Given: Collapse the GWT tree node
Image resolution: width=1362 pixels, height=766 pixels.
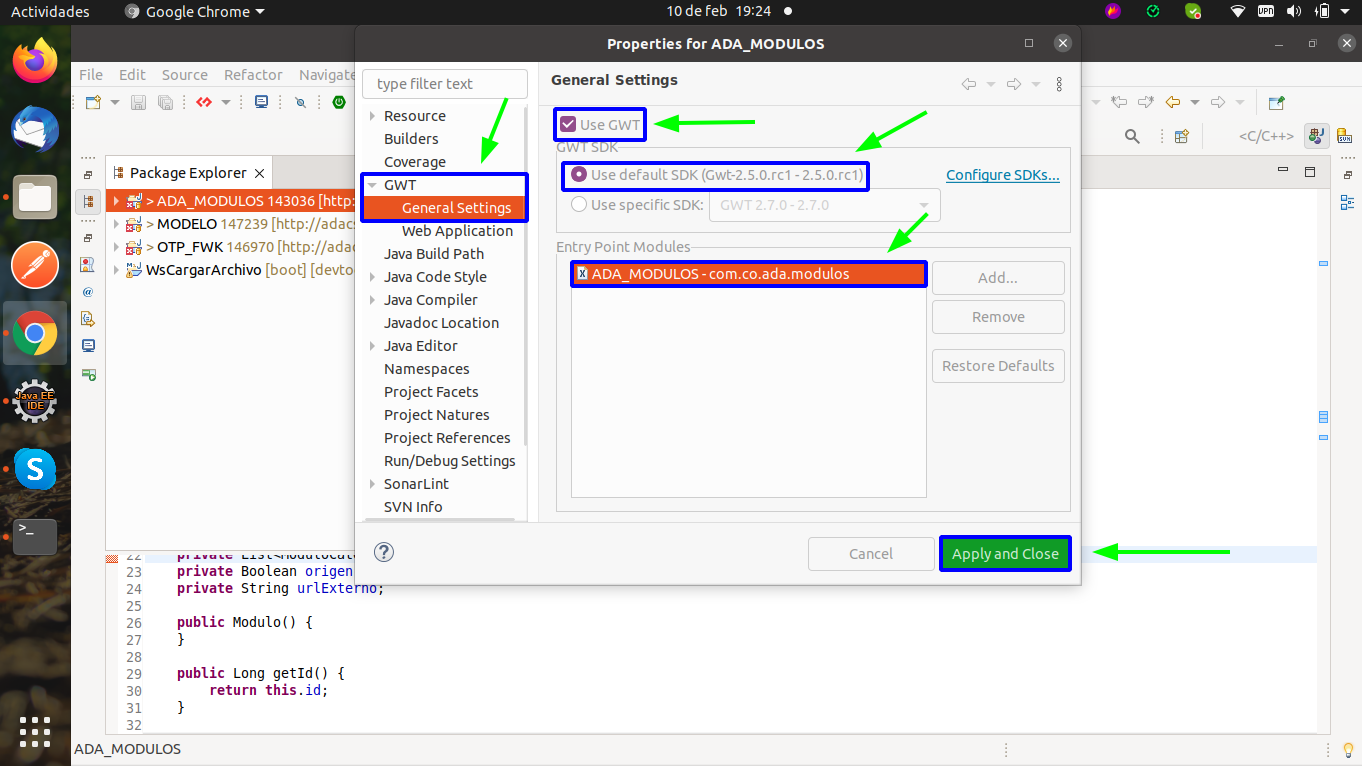Looking at the screenshot, I should click(372, 185).
